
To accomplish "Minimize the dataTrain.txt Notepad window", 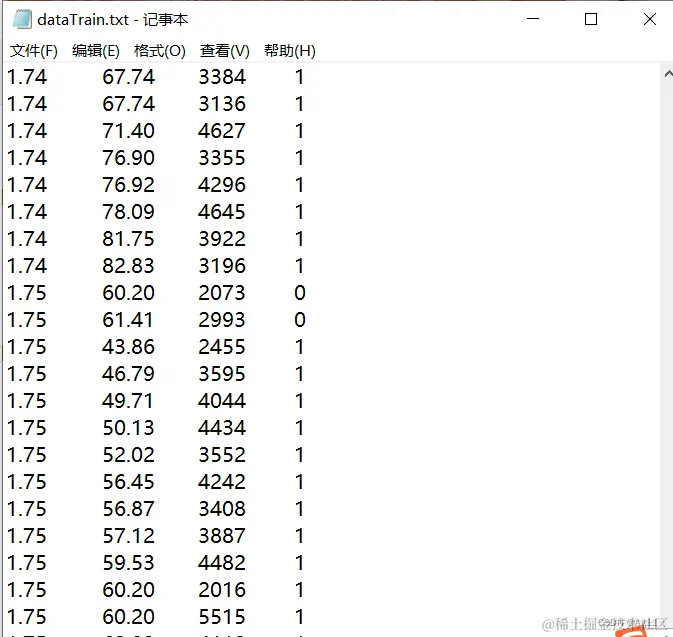I will (533, 19).
